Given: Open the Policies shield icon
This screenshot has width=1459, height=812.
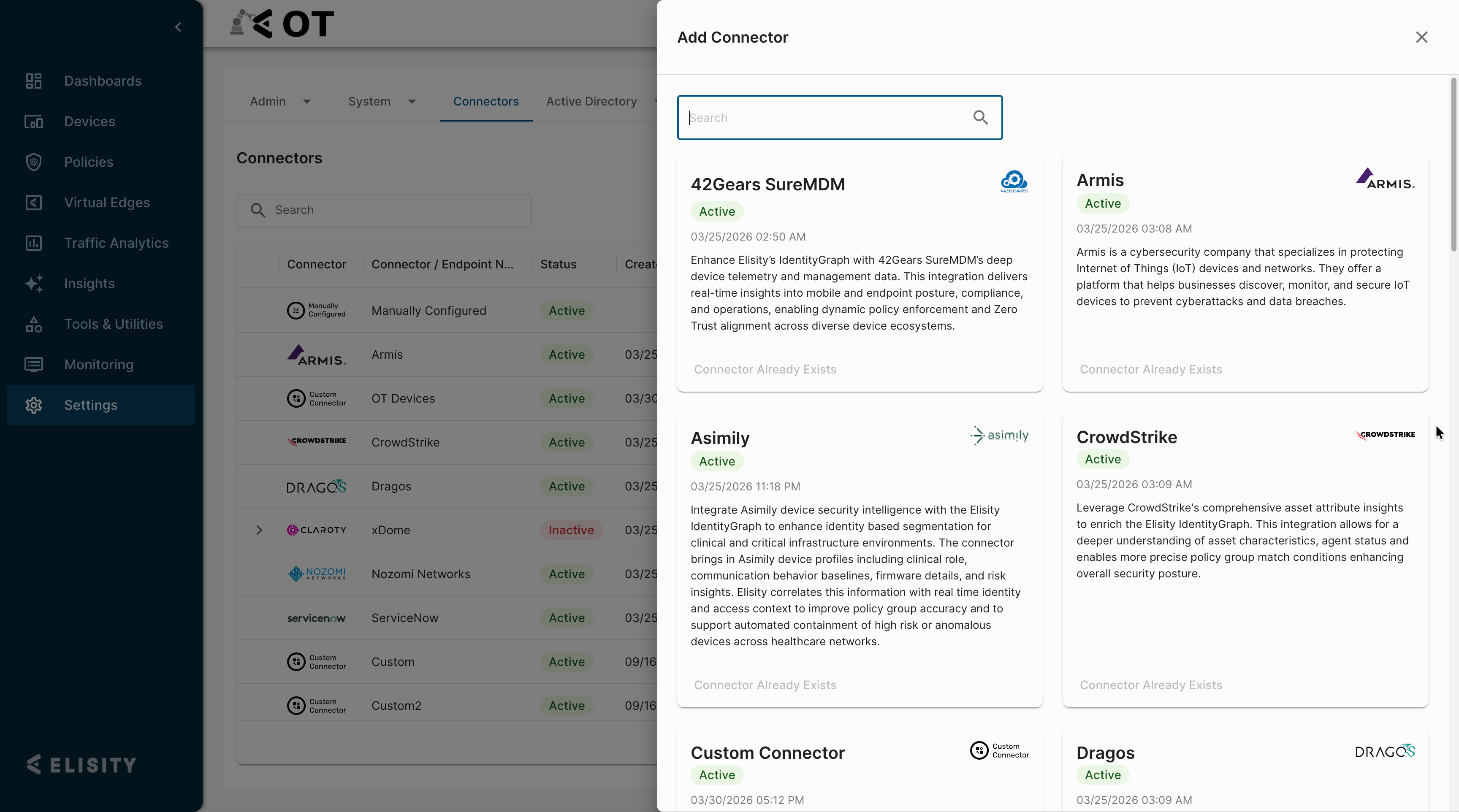Looking at the screenshot, I should (33, 162).
